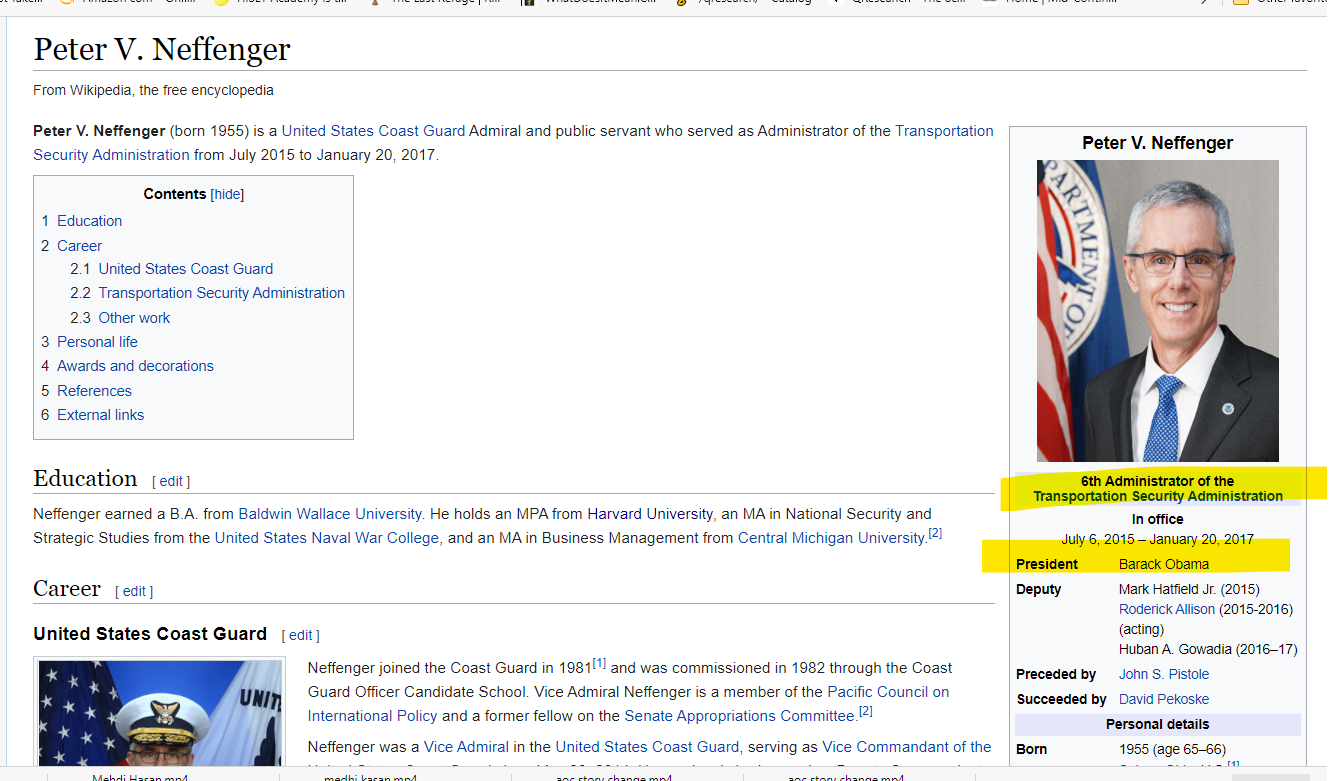The height and width of the screenshot is (781, 1329).
Task: Hide the Contents table via the hide link
Action: click(227, 194)
